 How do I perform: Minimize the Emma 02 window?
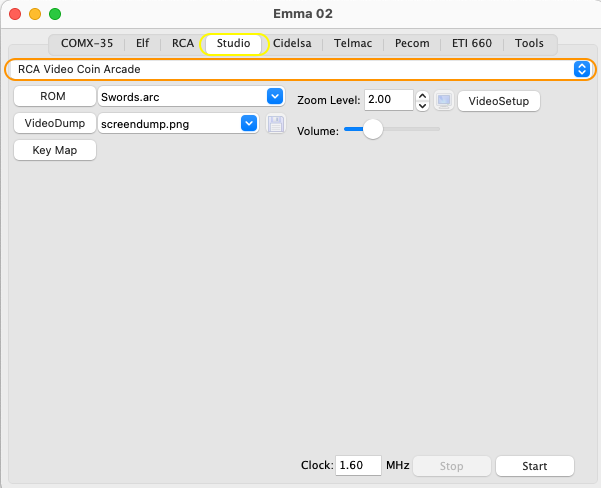(x=35, y=14)
